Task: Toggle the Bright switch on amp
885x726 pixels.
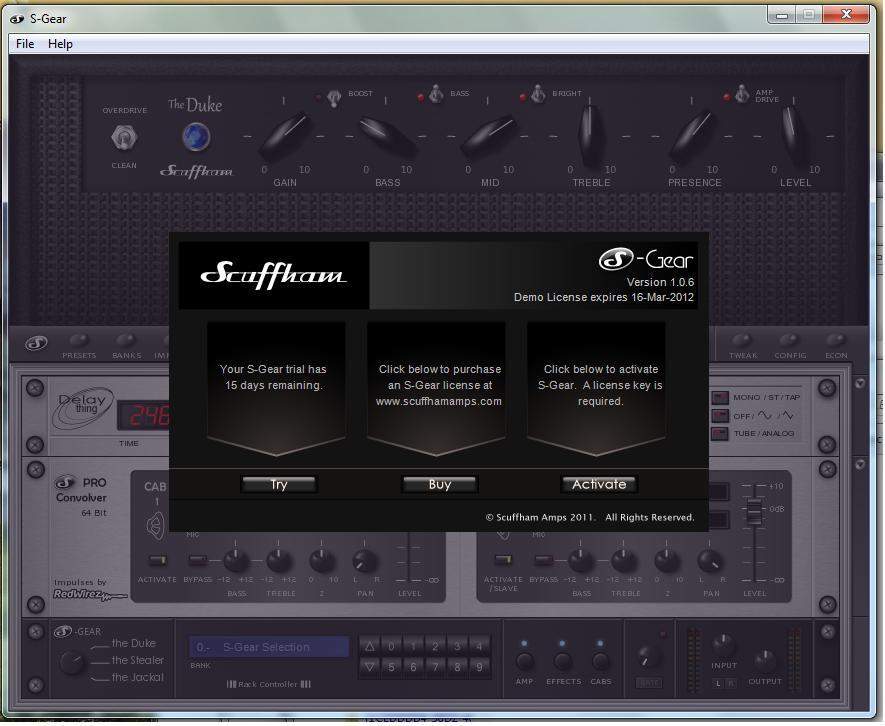Action: point(538,97)
